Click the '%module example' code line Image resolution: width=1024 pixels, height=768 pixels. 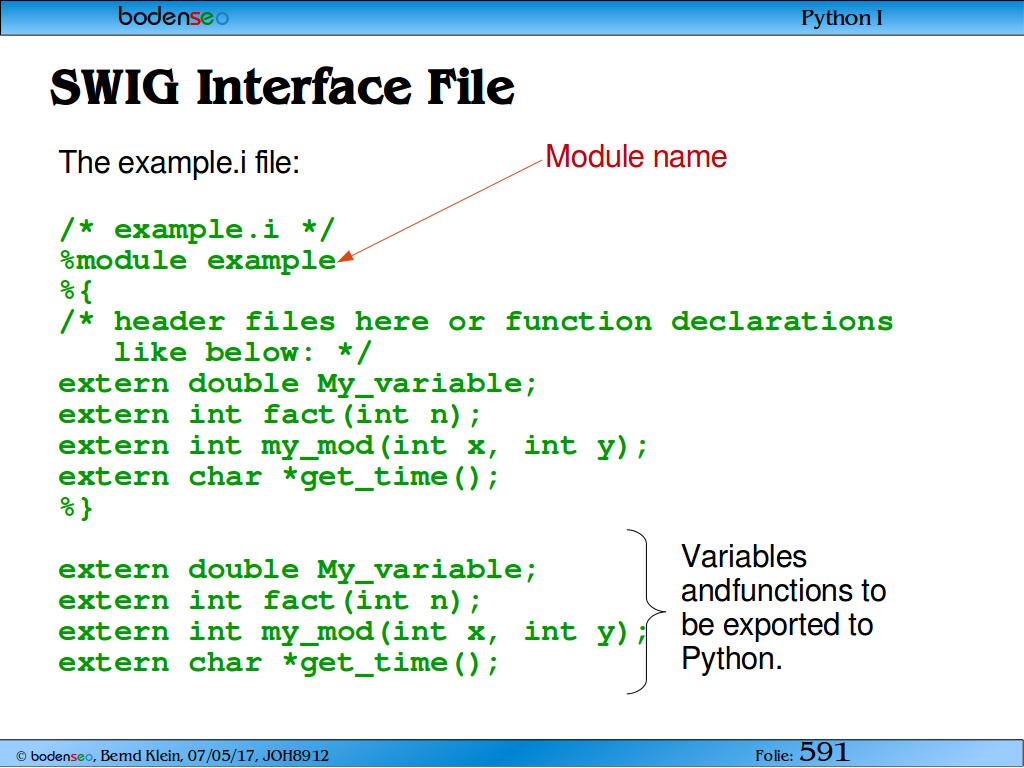coord(198,261)
